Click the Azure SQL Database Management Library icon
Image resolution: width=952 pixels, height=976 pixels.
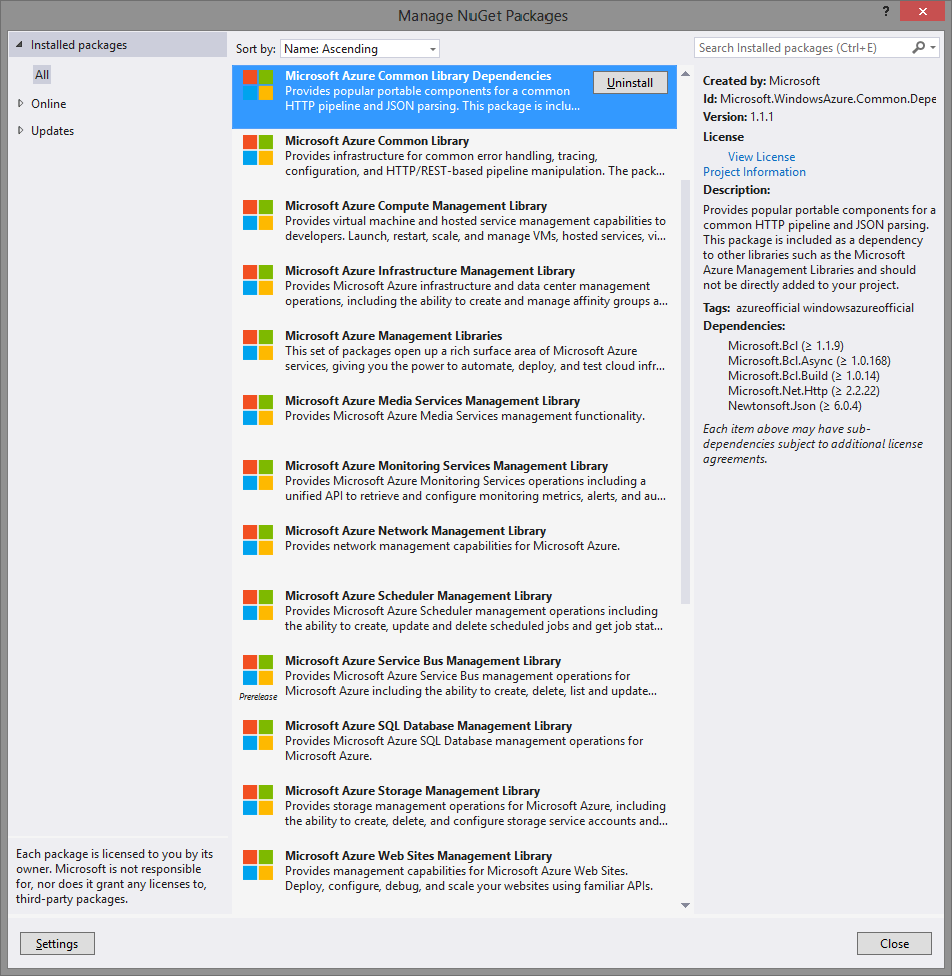click(258, 735)
